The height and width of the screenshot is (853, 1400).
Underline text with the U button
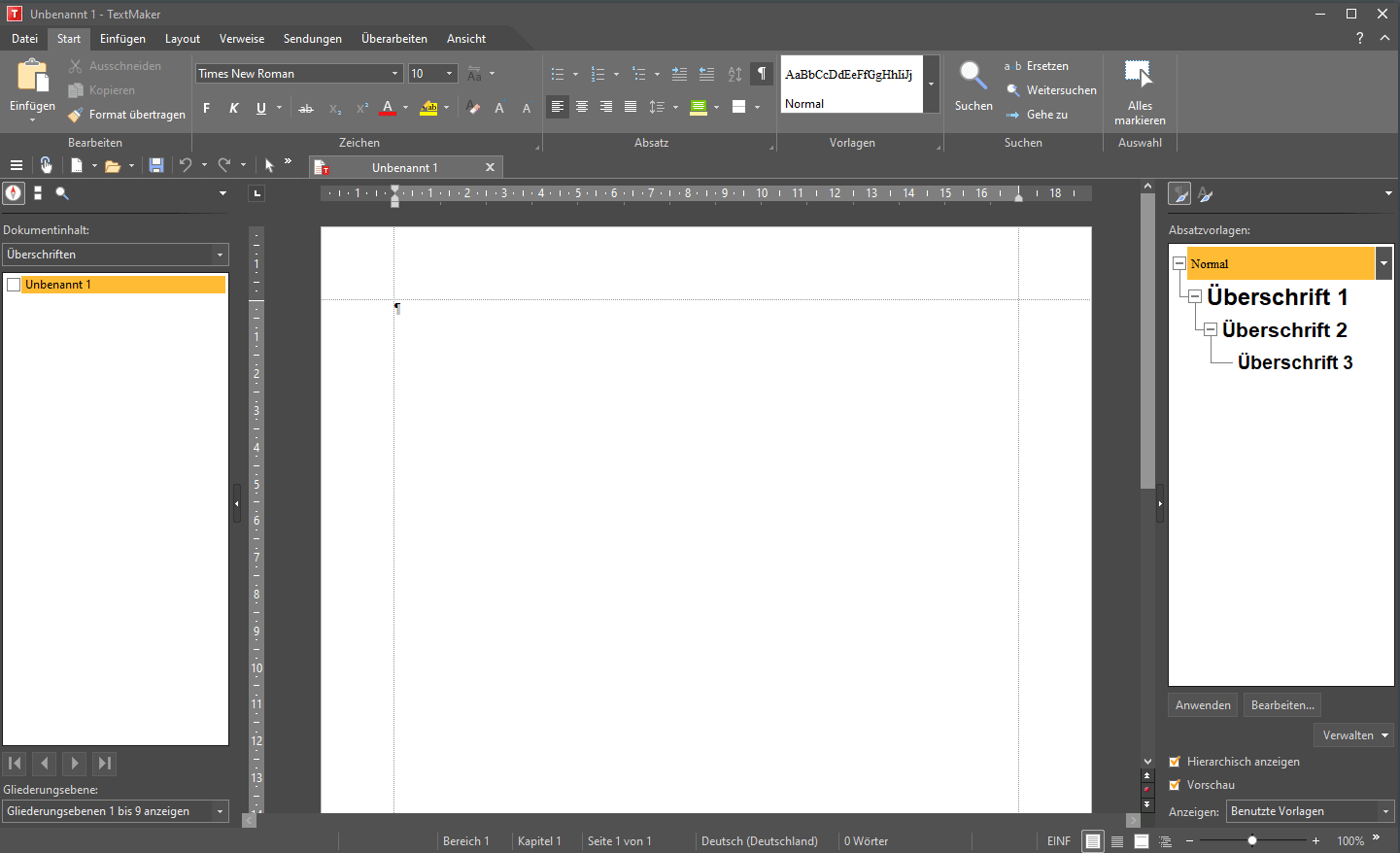click(260, 108)
